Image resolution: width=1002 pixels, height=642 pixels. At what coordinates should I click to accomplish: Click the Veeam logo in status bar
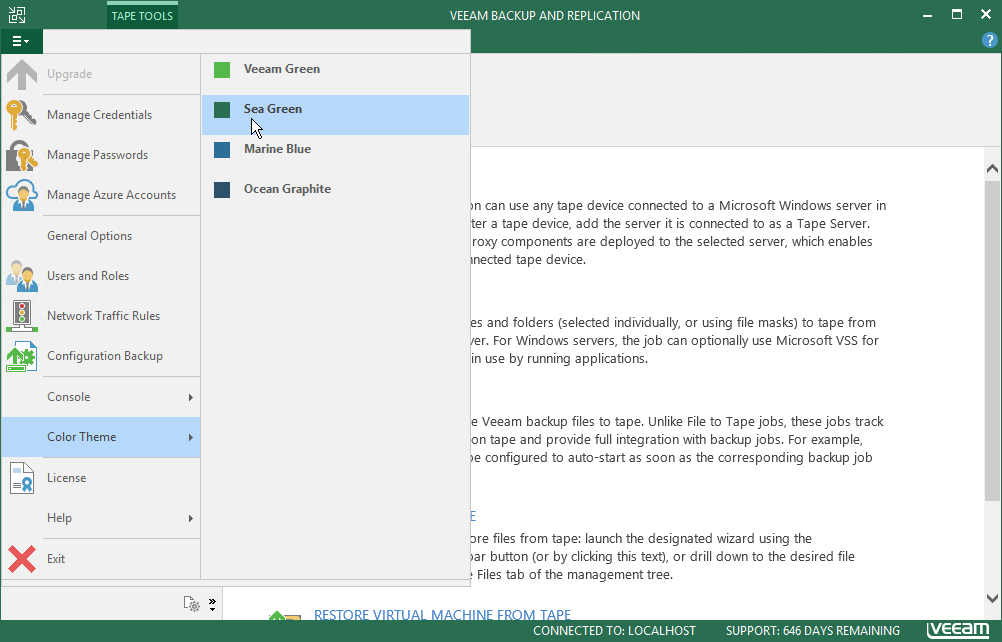tap(958, 630)
